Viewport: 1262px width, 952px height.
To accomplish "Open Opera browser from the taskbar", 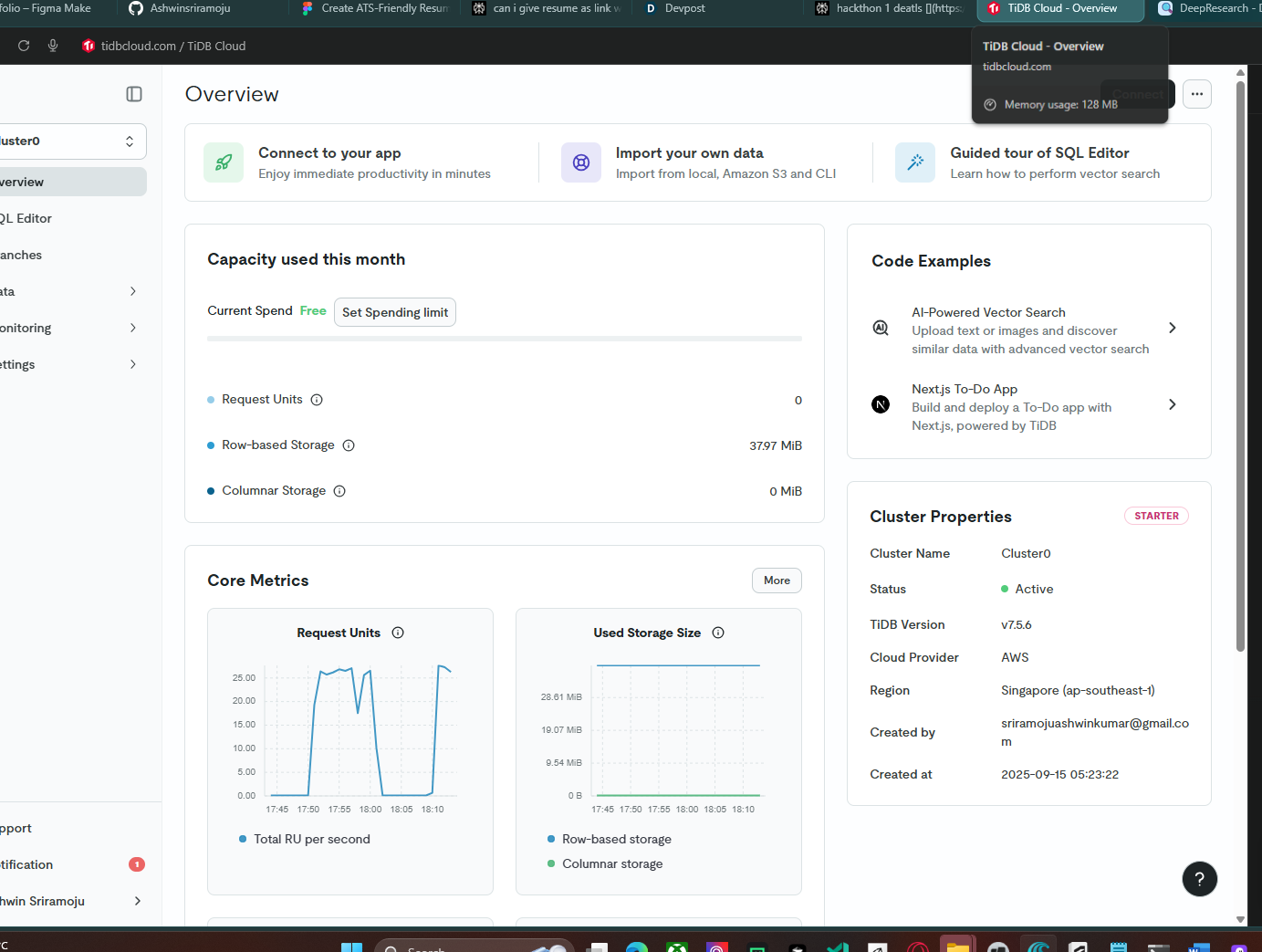I will click(918, 948).
